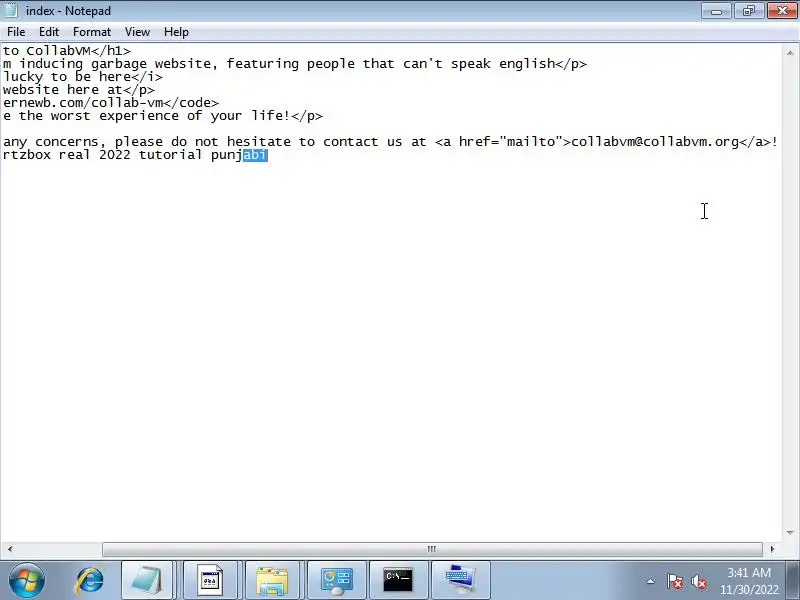Click the Windows Start orb
Viewport: 800px width, 600px height.
point(27,580)
